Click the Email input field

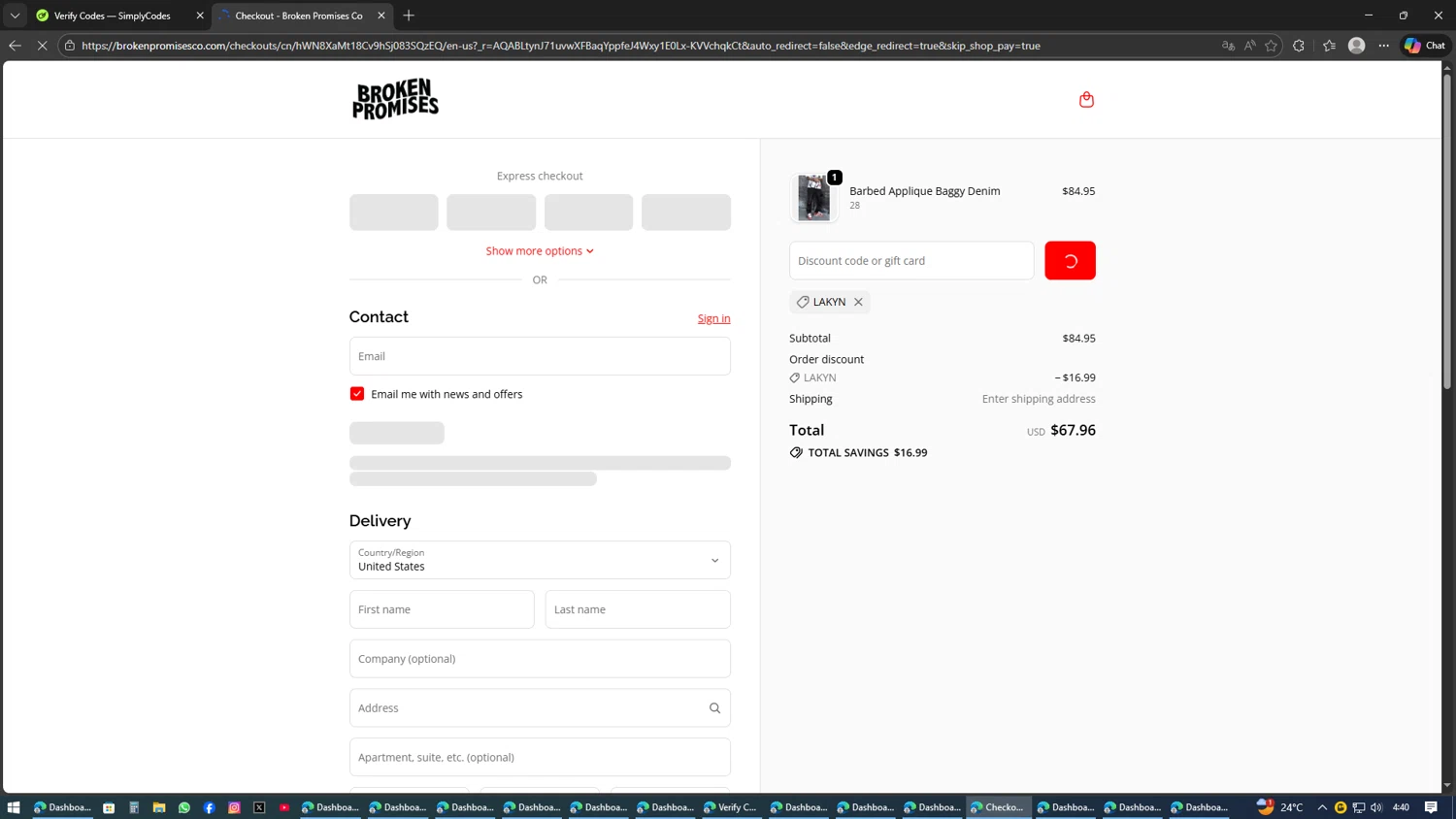(x=540, y=356)
